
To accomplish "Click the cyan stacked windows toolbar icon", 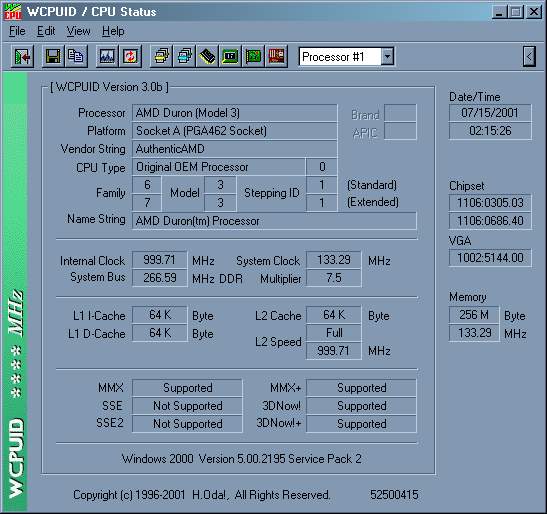I will click(185, 56).
